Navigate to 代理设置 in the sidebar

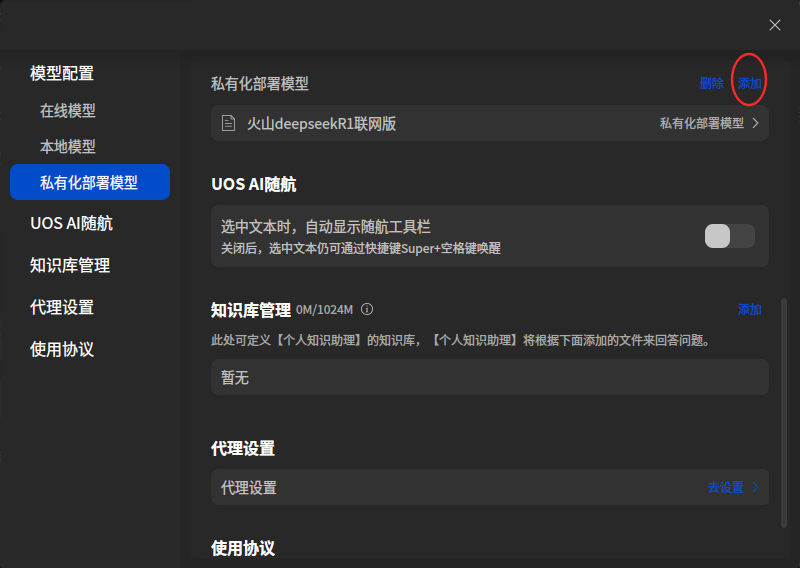tap(62, 307)
